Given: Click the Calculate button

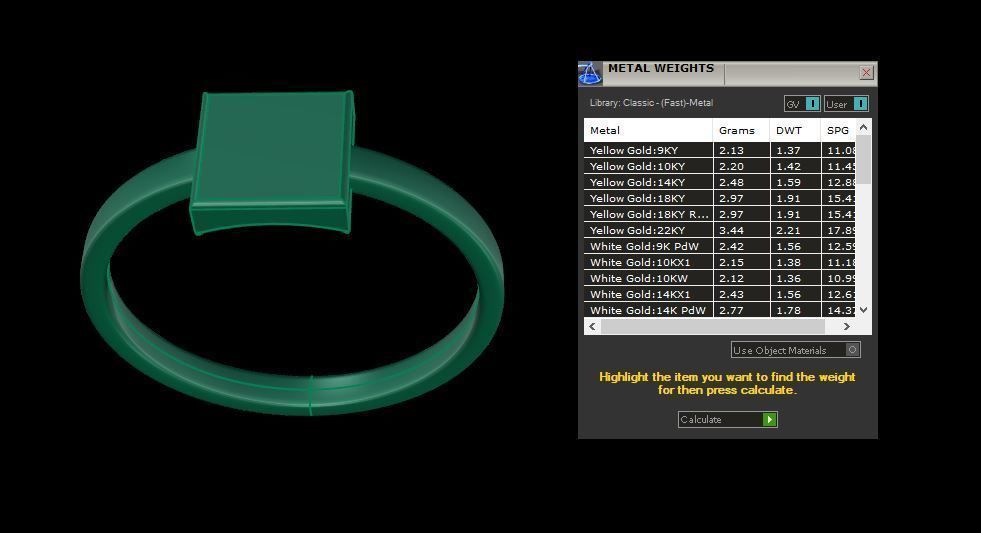Looking at the screenshot, I should click(x=728, y=420).
